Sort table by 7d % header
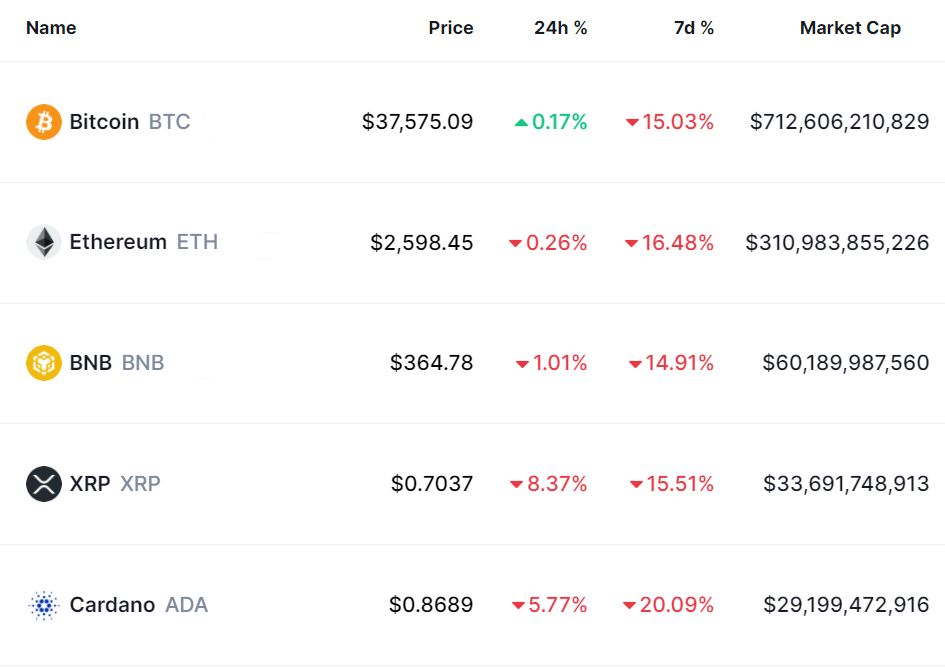The width and height of the screenshot is (945, 668). point(694,28)
